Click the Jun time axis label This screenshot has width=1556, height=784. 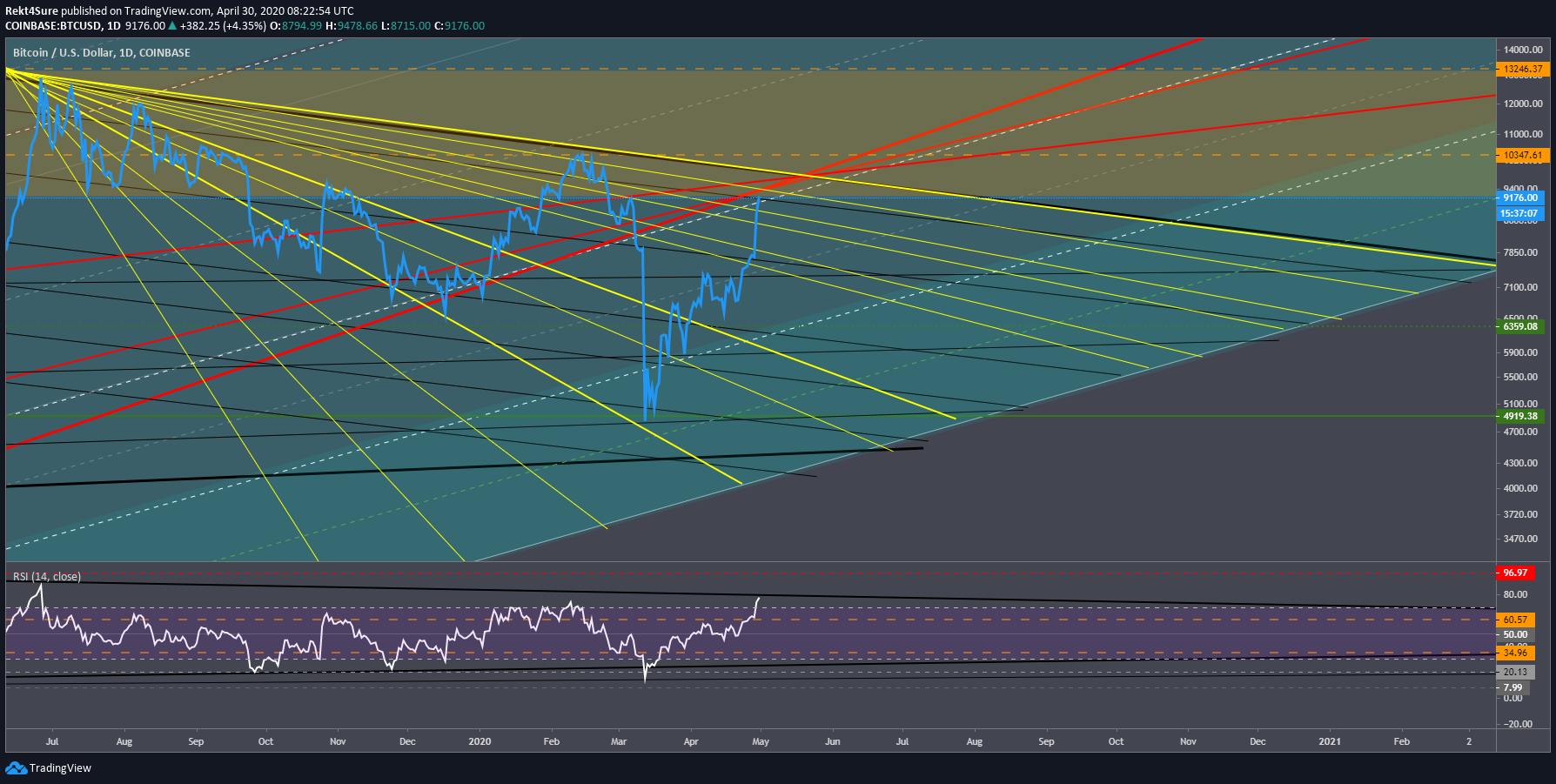(x=833, y=741)
